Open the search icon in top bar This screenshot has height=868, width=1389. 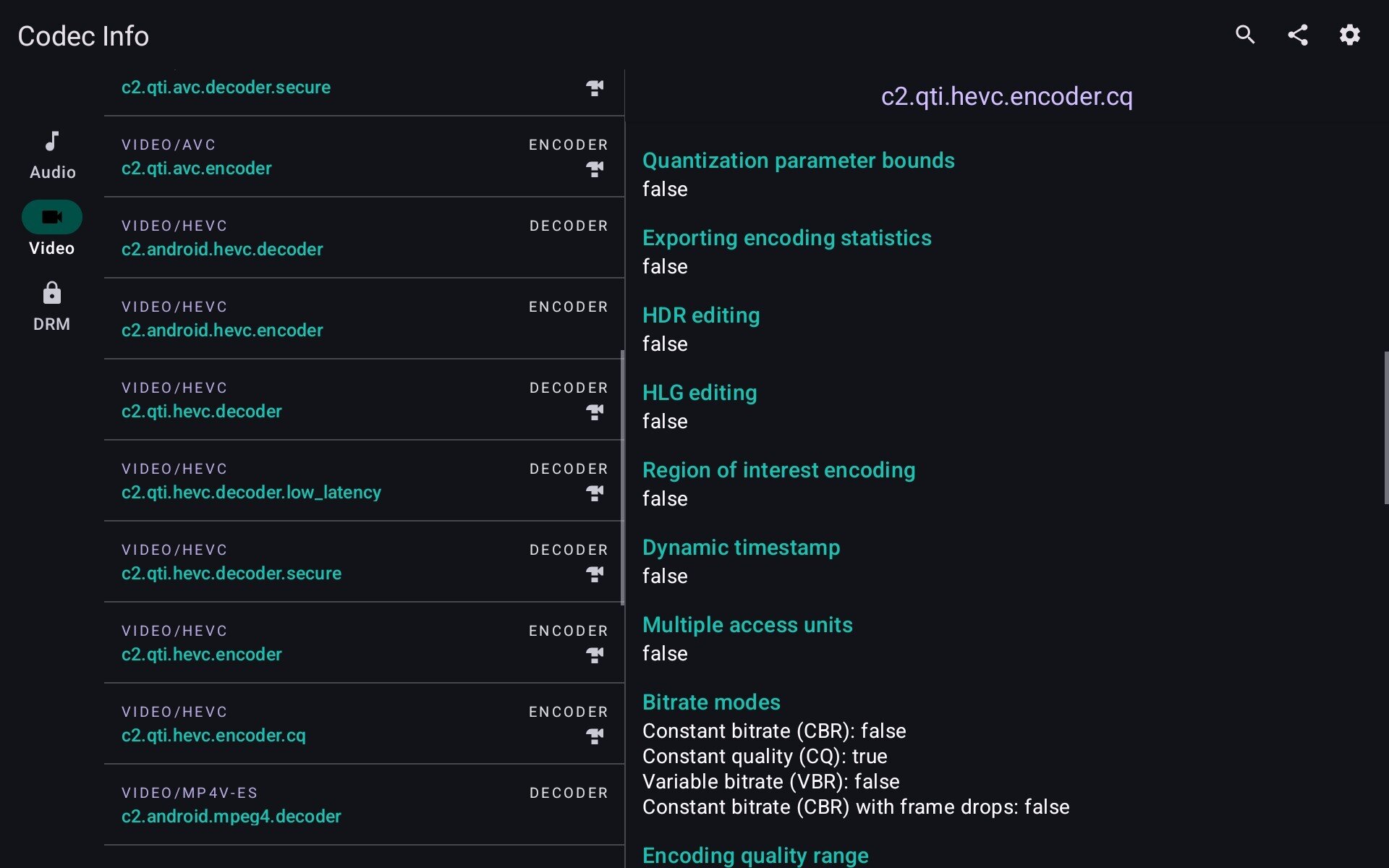click(x=1245, y=35)
